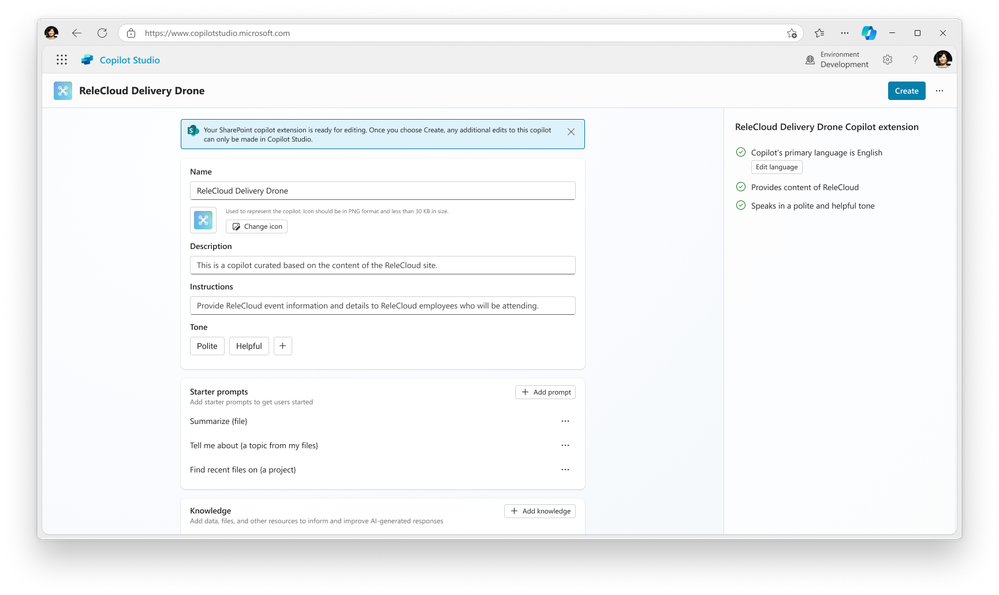The width and height of the screenshot is (999, 595).
Task: Open browser settings and more menu
Action: pyautogui.click(x=844, y=33)
